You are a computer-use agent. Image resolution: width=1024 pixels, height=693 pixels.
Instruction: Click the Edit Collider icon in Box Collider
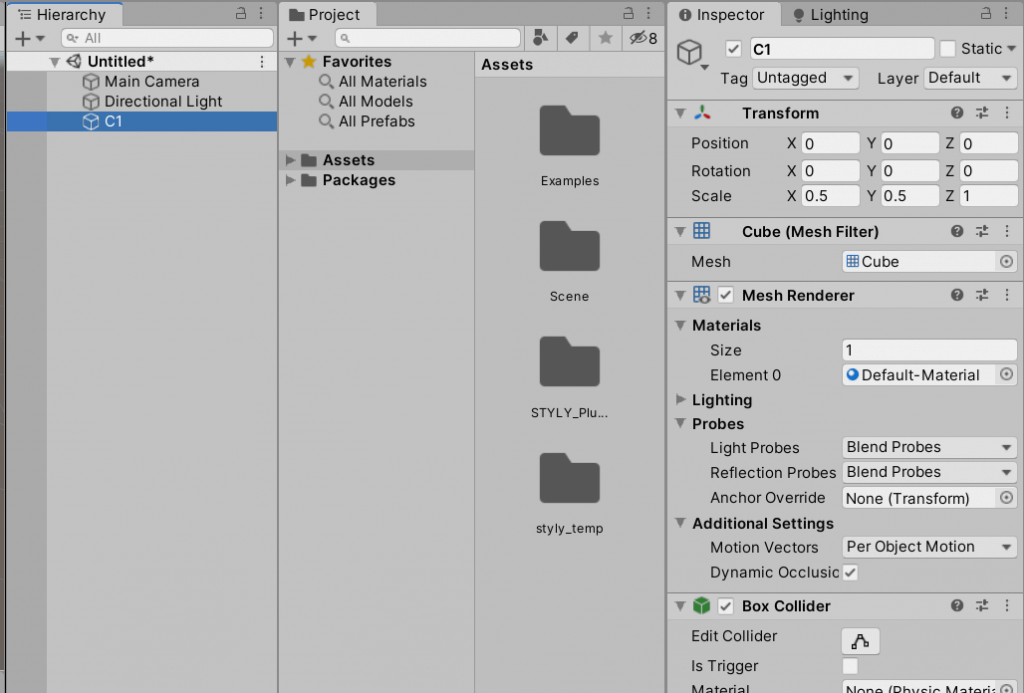[860, 640]
